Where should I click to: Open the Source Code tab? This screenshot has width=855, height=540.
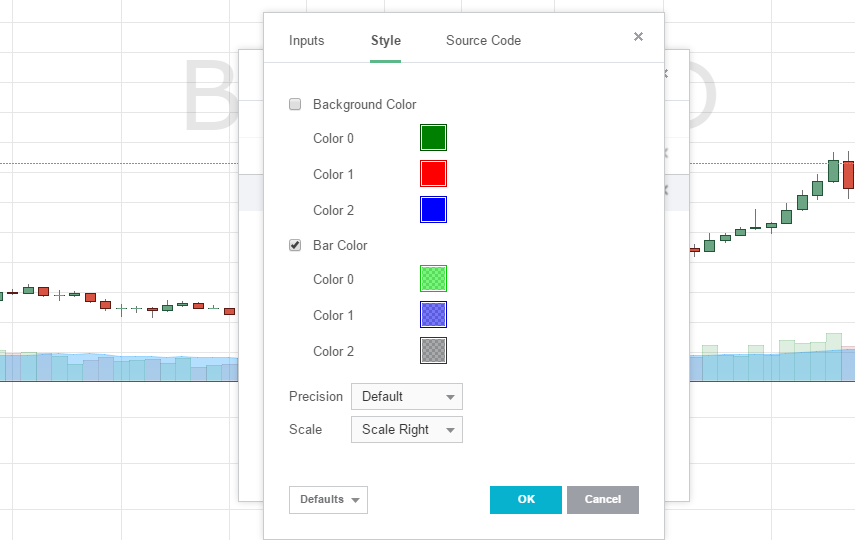(483, 41)
